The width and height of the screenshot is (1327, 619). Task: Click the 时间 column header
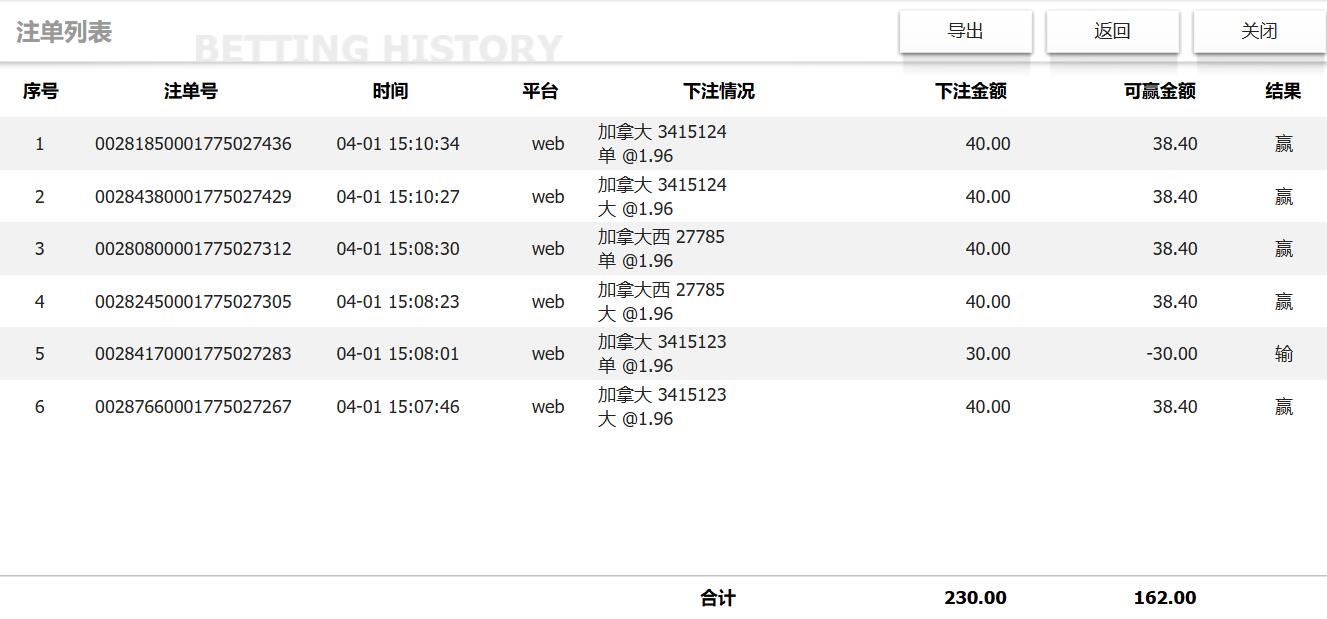(390, 91)
